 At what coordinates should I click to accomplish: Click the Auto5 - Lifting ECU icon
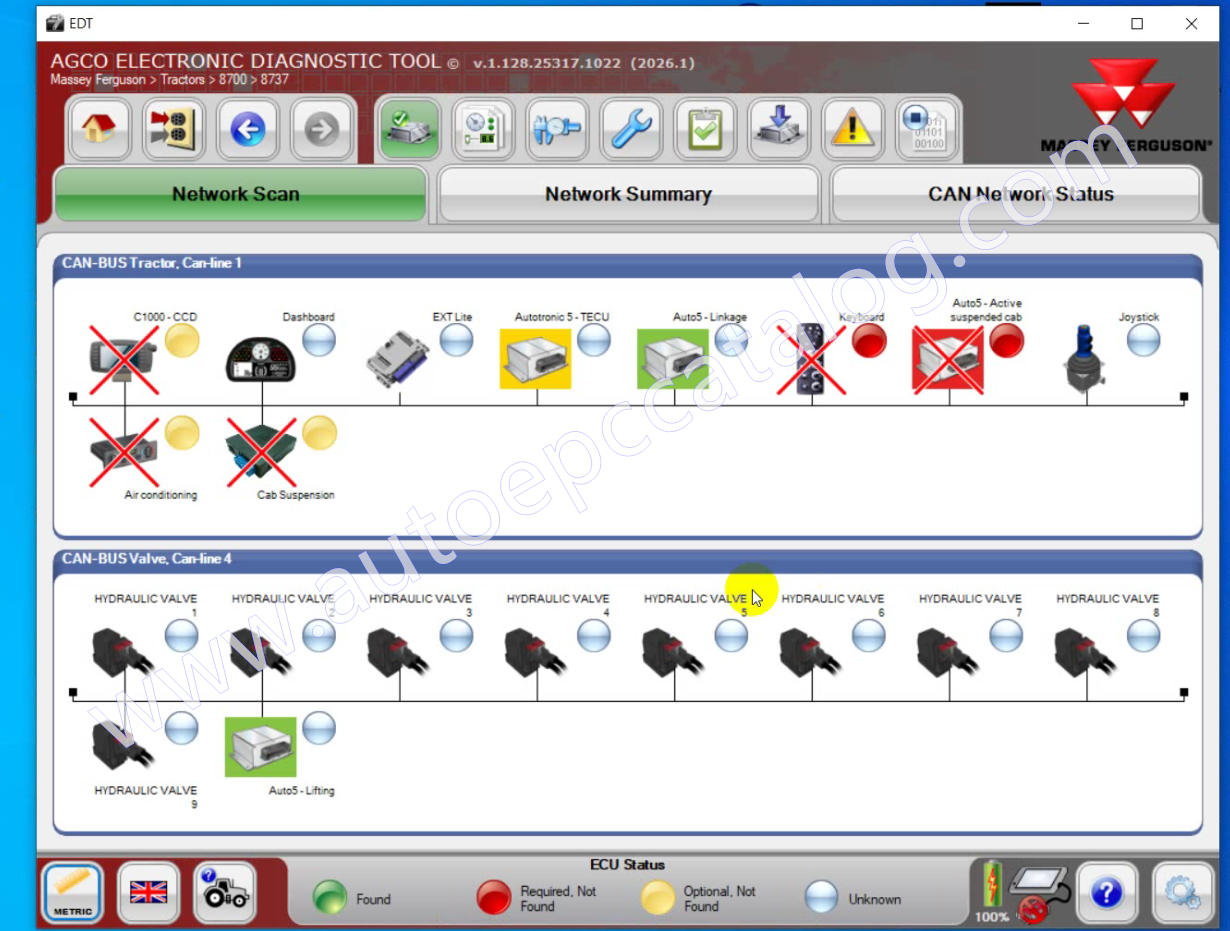tap(261, 747)
